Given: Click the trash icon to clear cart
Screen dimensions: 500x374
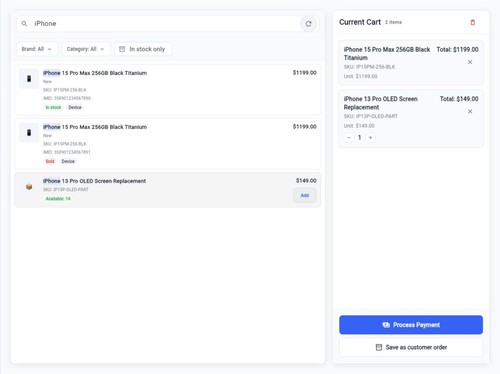Looking at the screenshot, I should 472,22.
